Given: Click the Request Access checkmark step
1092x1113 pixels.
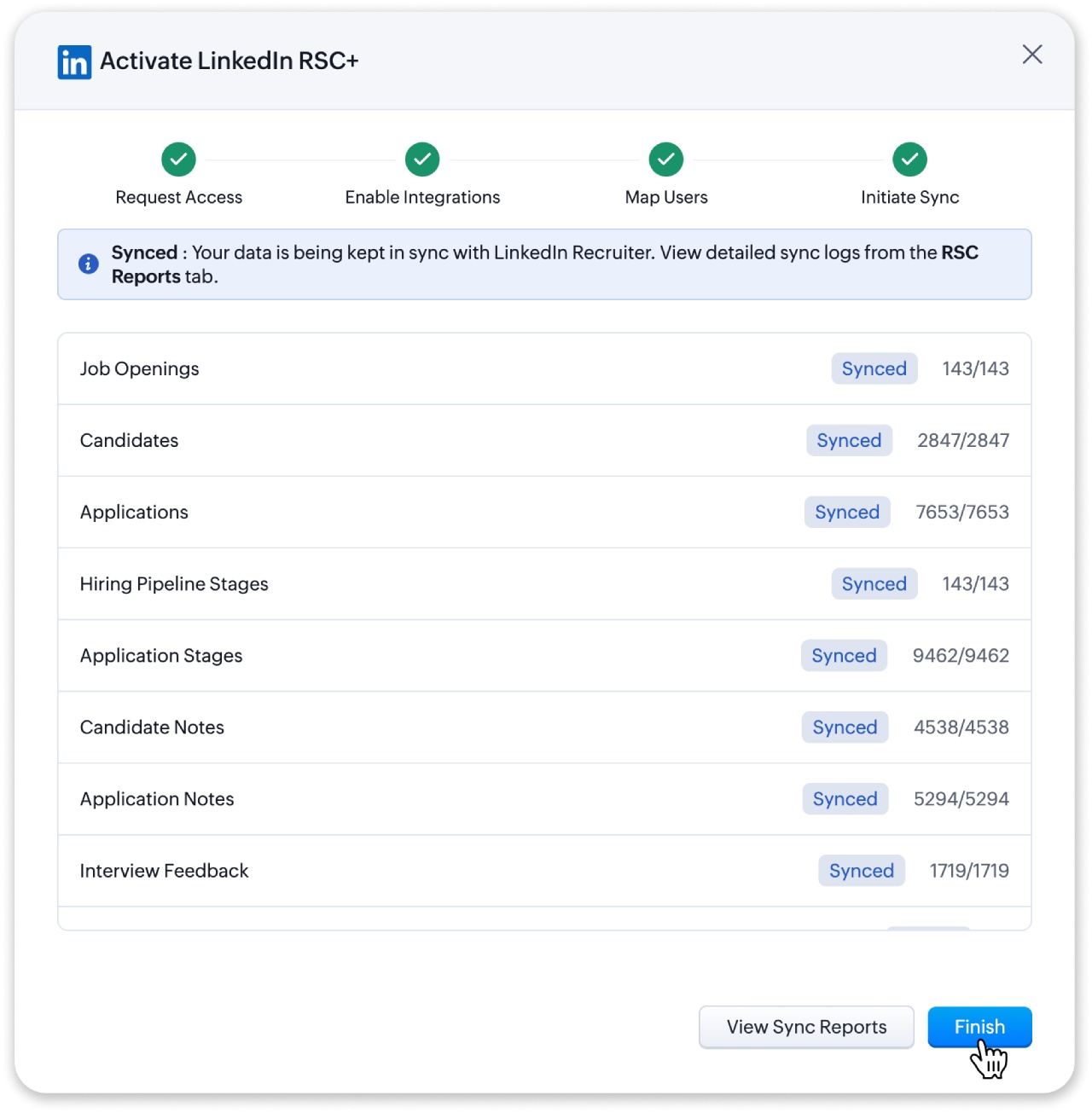Looking at the screenshot, I should click(178, 159).
